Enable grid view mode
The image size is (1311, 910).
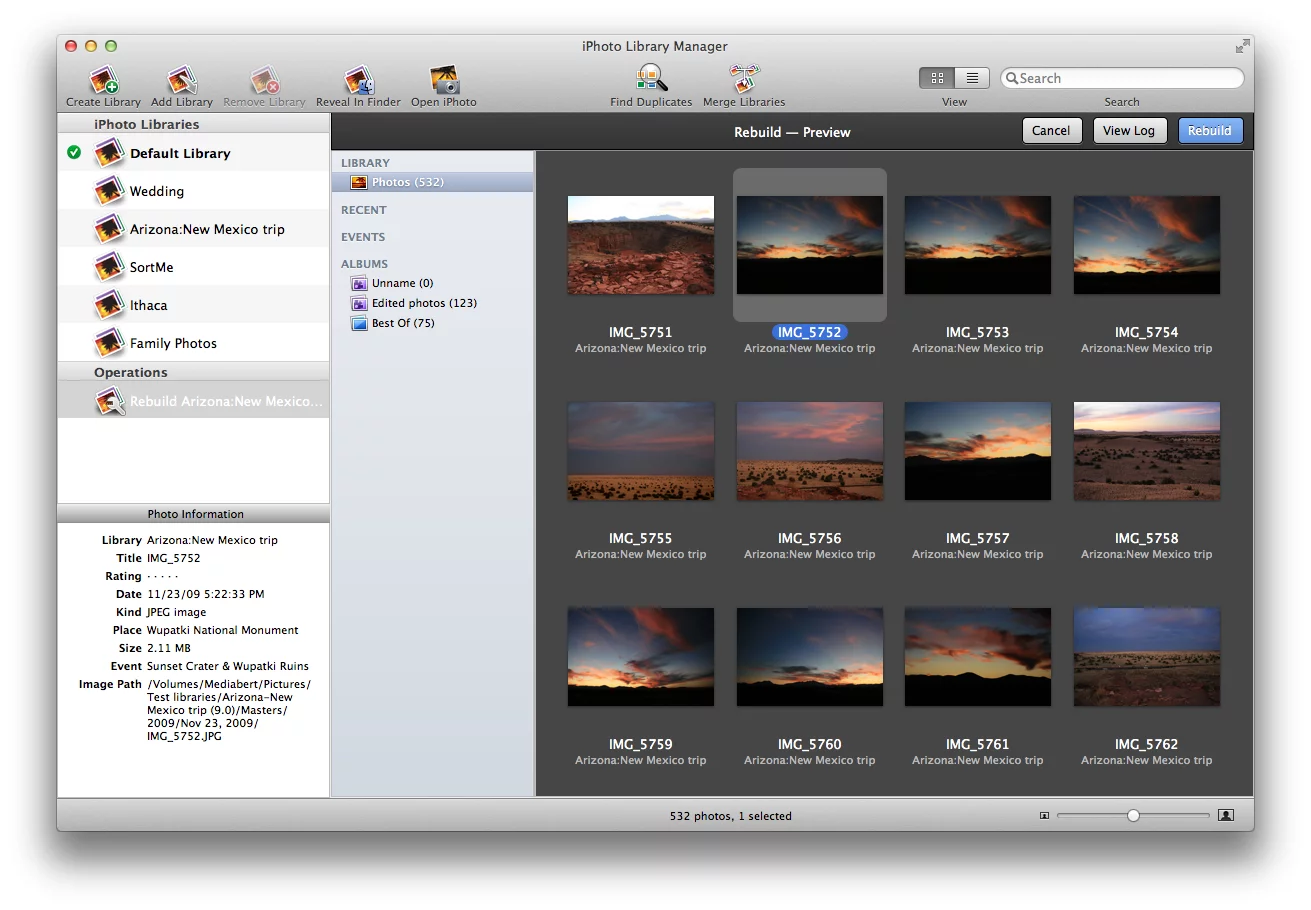point(937,77)
